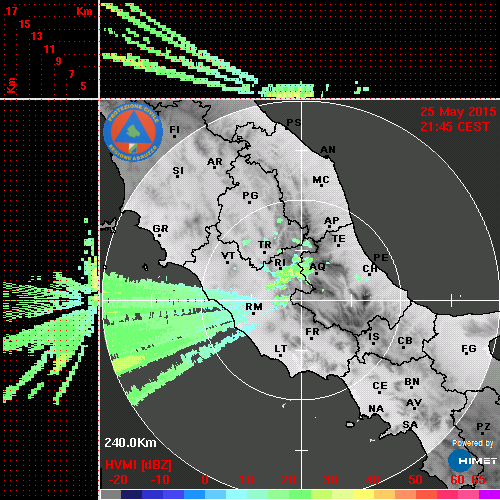Click the FR city label on the map

pyautogui.click(x=312, y=332)
